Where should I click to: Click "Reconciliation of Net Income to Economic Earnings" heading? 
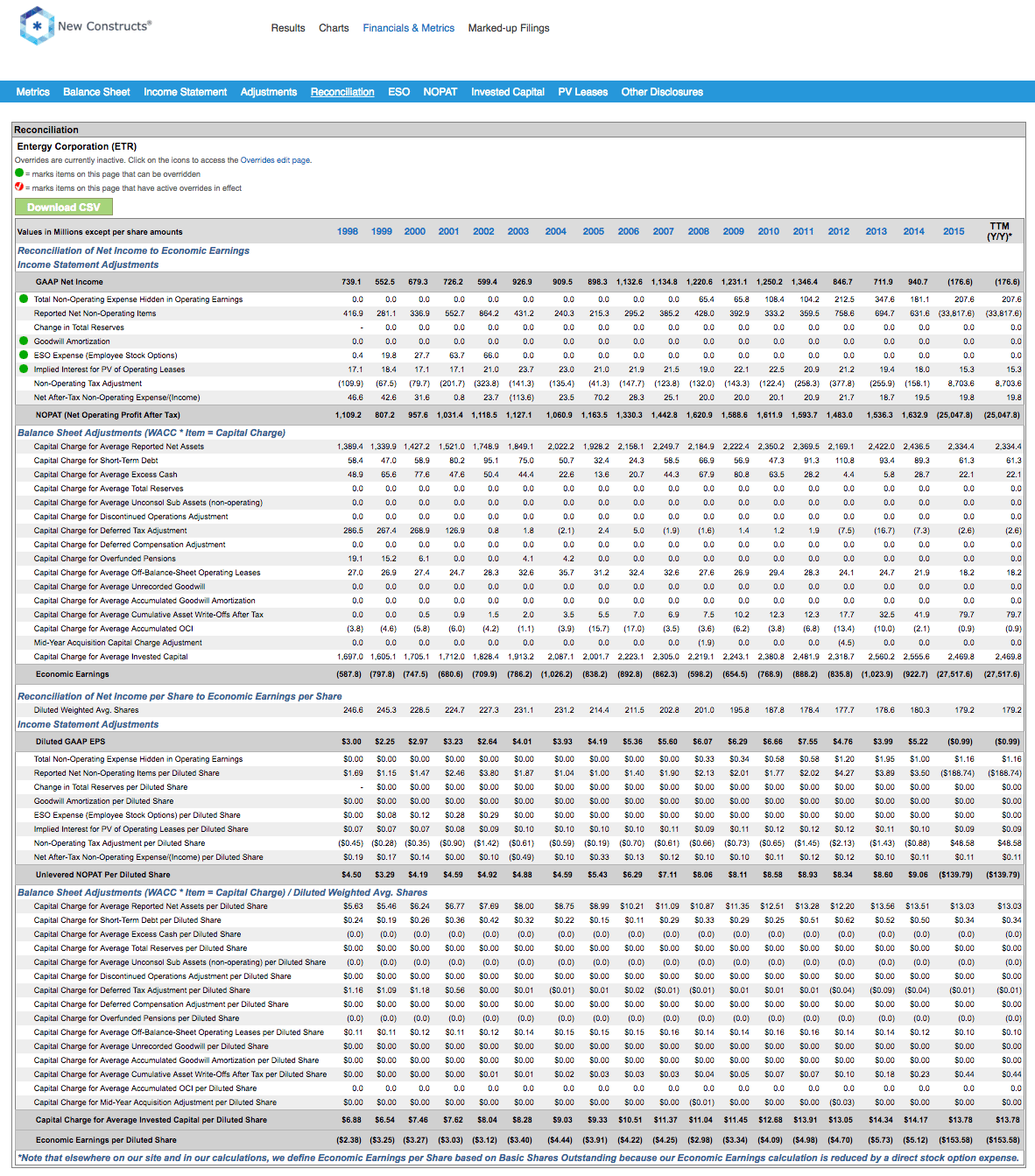[x=133, y=250]
